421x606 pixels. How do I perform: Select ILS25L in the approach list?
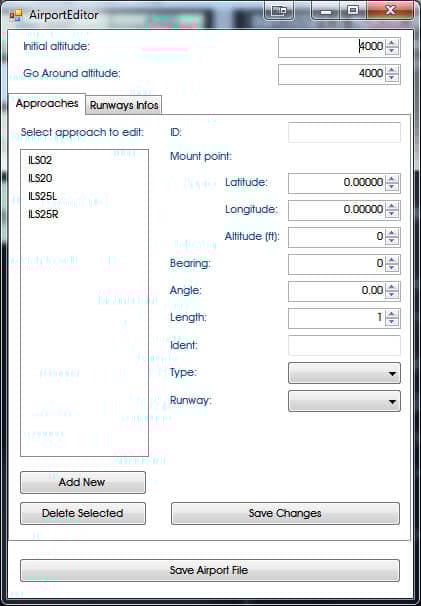coord(43,196)
